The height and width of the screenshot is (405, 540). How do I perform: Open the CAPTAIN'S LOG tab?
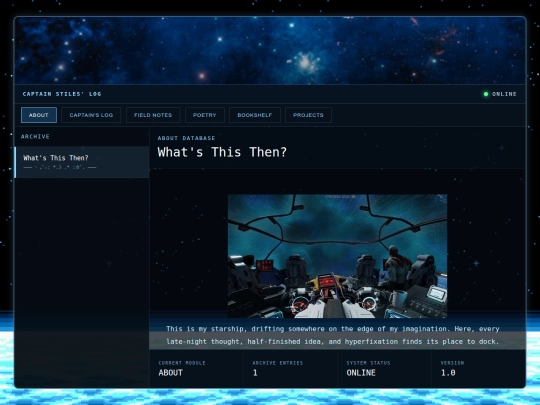point(91,115)
